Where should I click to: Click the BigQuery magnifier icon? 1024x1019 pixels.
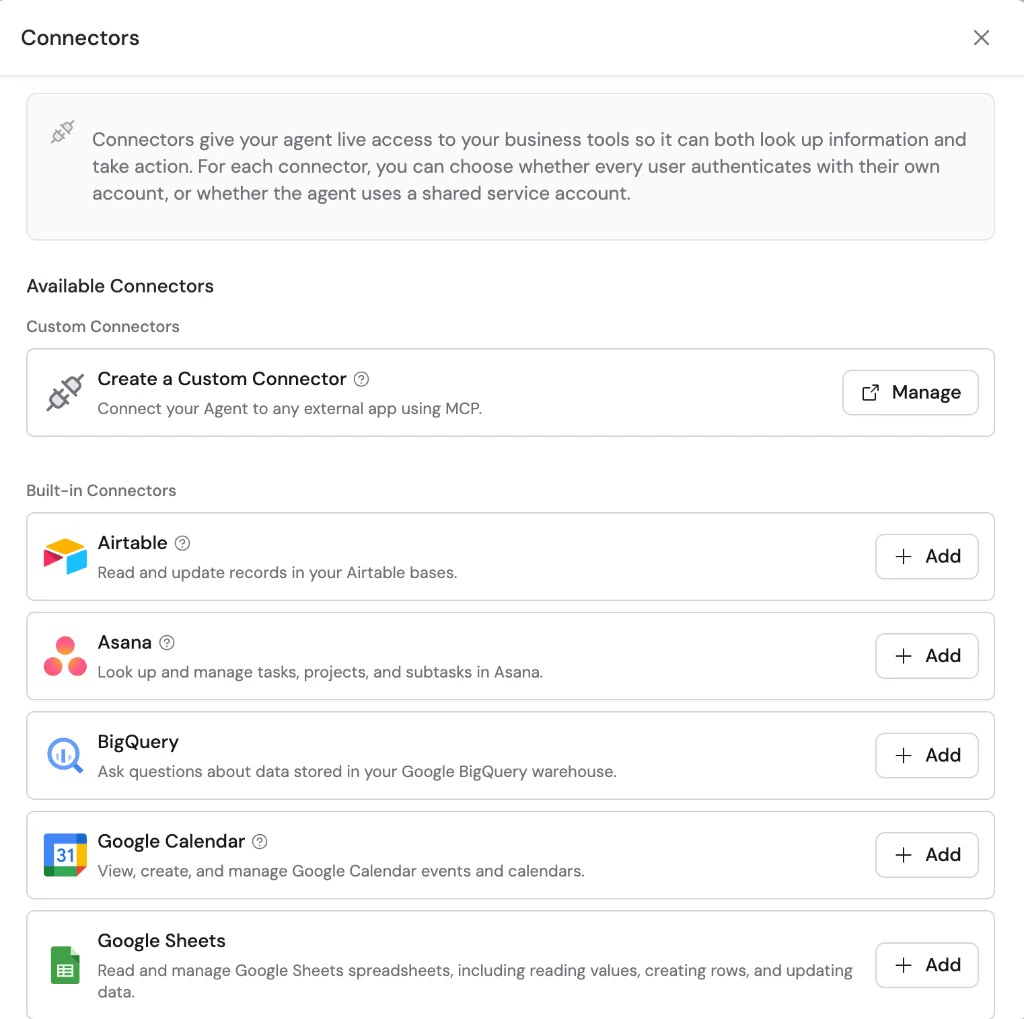pos(64,755)
